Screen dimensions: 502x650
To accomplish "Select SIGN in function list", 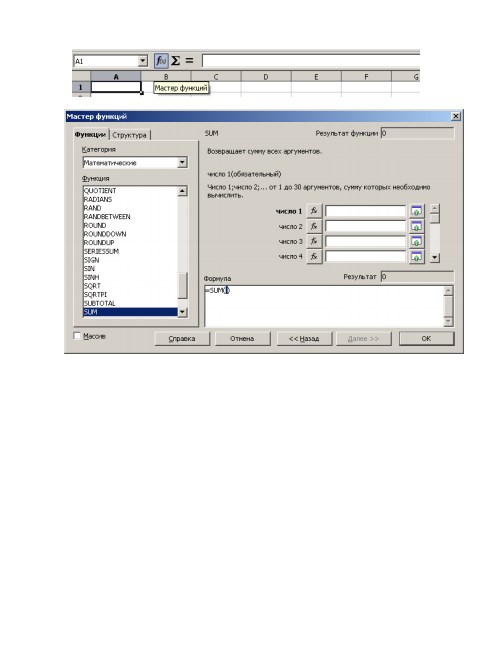I will click(x=130, y=260).
